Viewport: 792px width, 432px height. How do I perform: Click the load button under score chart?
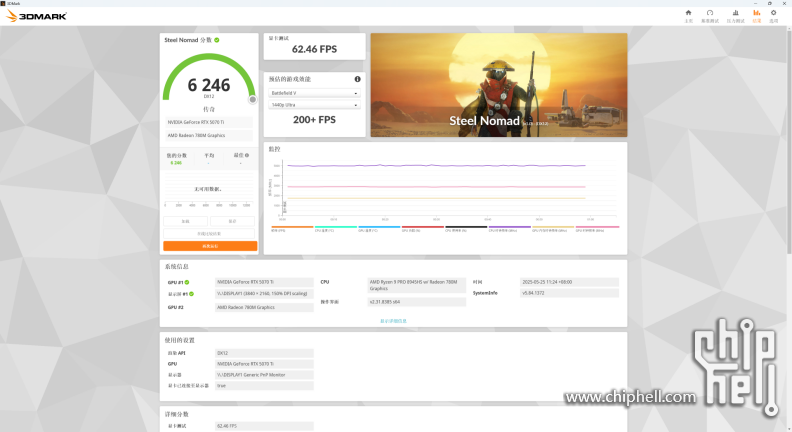point(185,221)
